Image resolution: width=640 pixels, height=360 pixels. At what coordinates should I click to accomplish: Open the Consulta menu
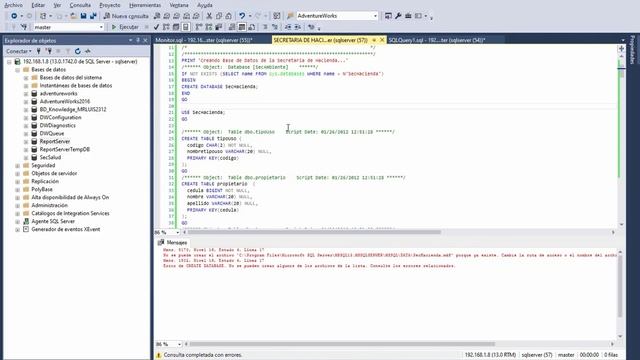pyautogui.click(x=80, y=5)
